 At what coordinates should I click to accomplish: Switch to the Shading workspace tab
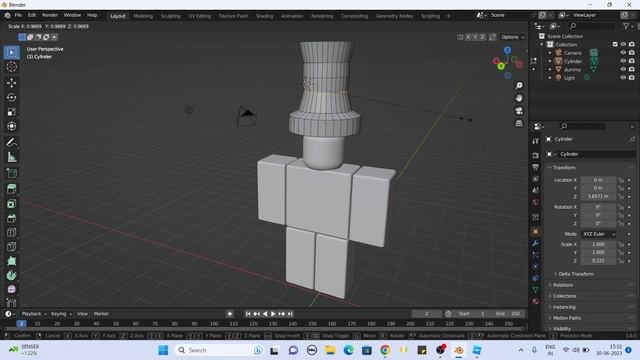click(264, 16)
